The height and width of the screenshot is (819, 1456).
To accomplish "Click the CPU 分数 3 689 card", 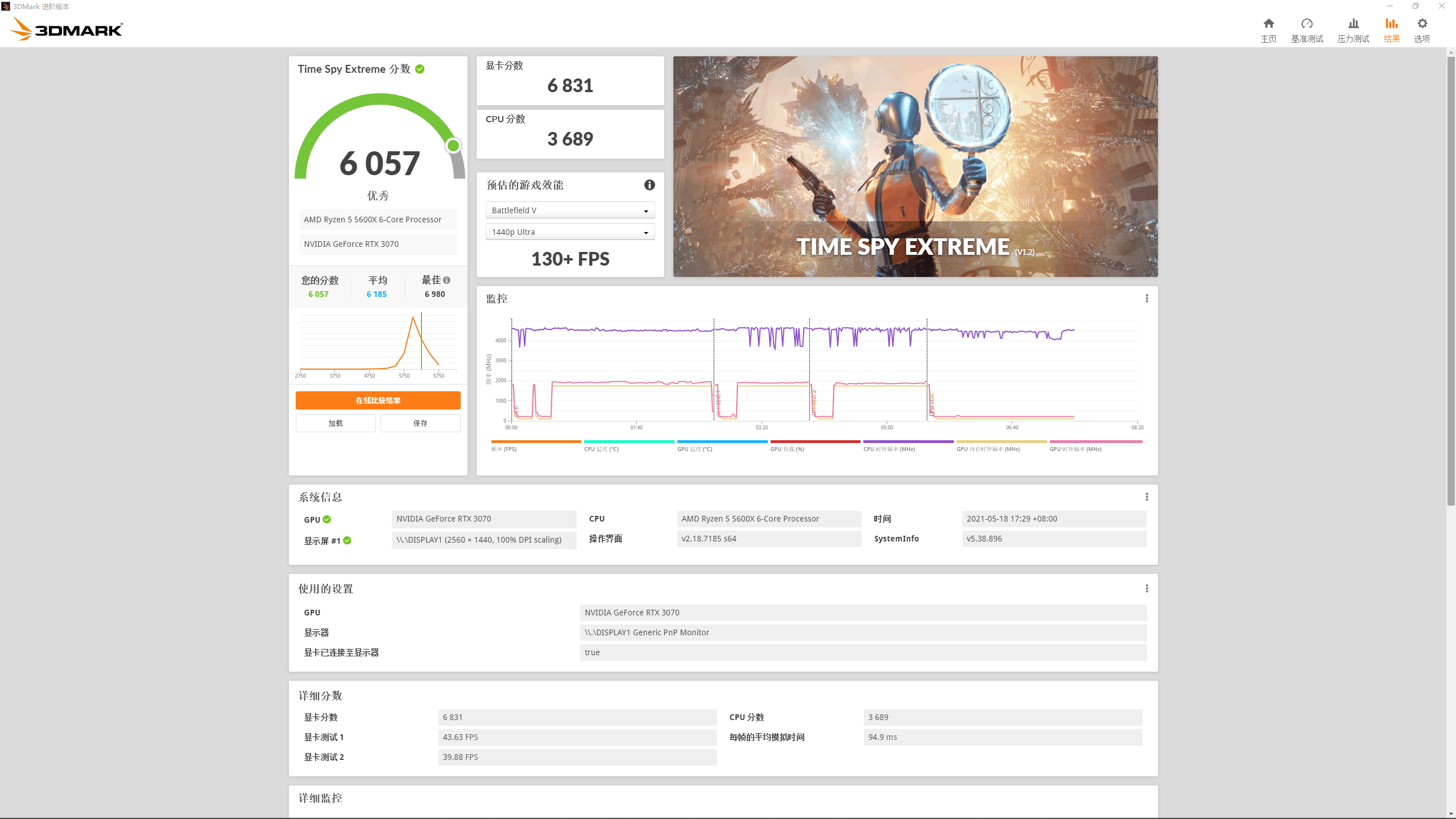I will click(x=570, y=134).
